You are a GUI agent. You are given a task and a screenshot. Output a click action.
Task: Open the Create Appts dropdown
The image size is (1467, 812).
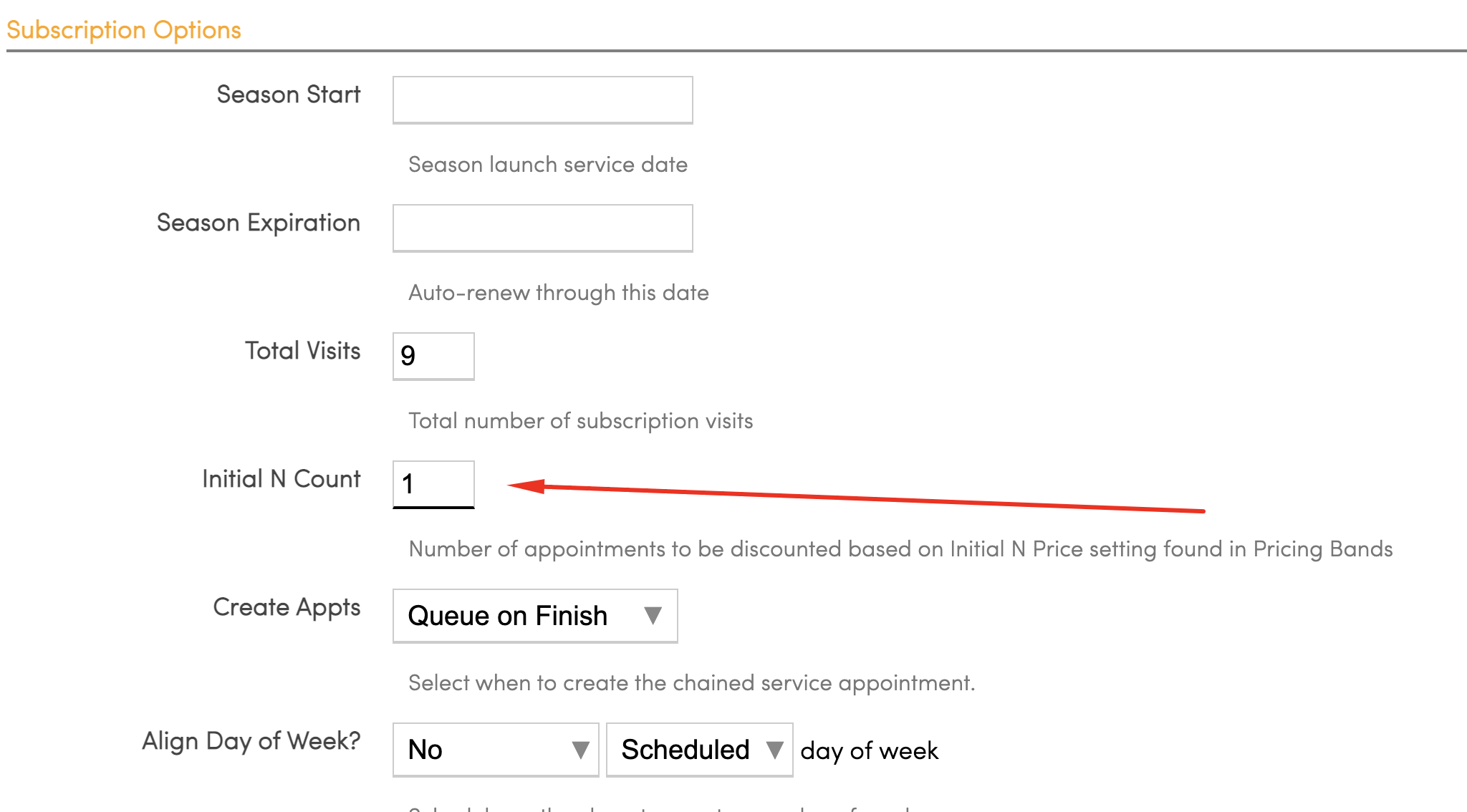coord(534,616)
